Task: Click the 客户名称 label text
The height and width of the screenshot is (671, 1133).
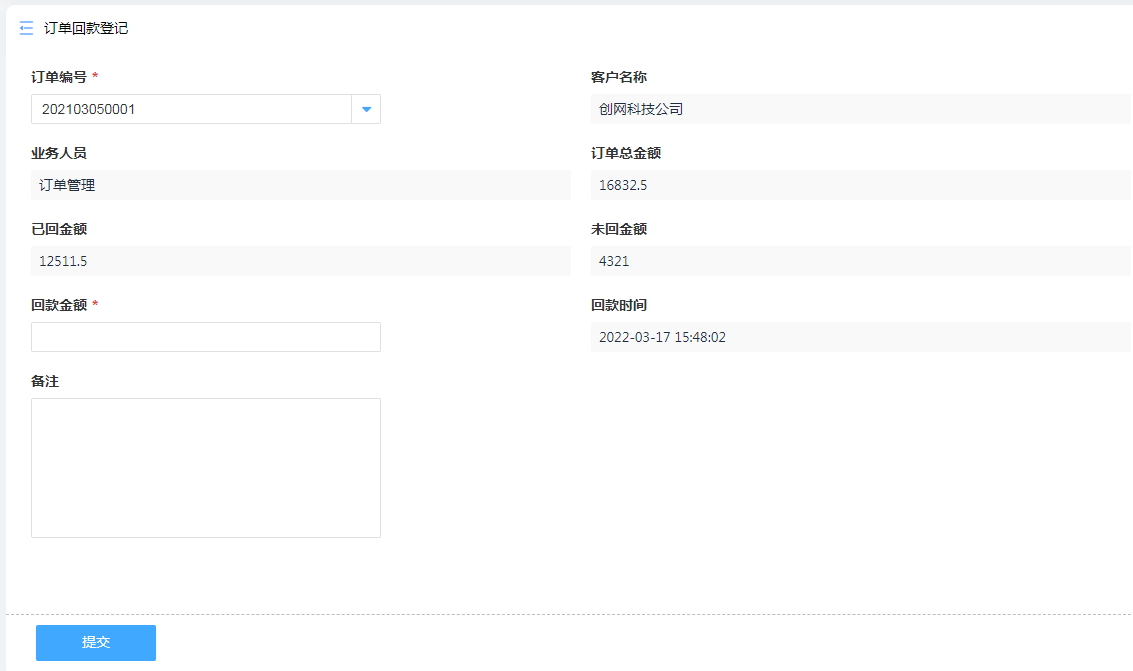Action: coord(619,77)
